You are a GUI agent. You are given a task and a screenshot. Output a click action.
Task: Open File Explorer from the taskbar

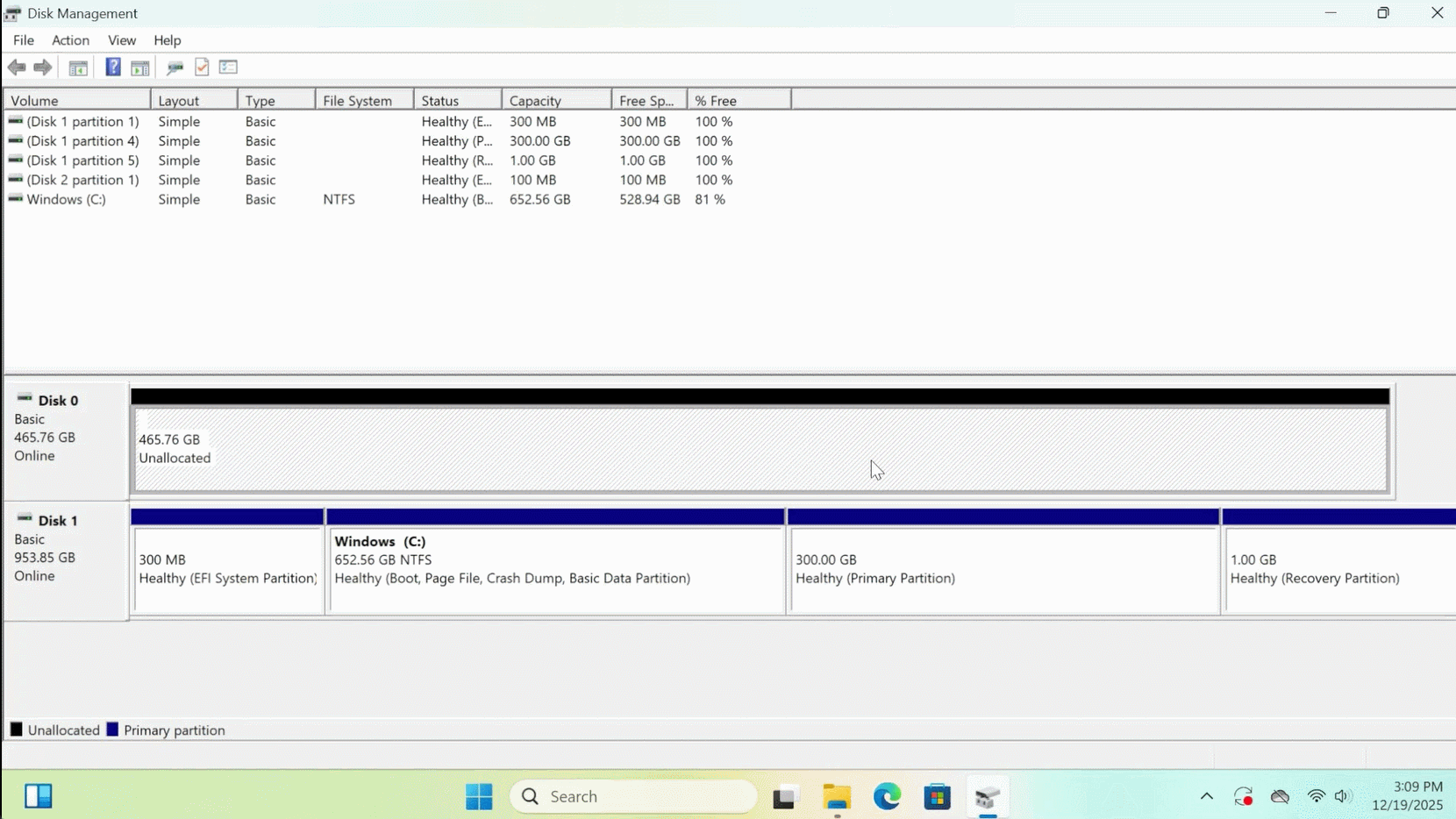pyautogui.click(x=837, y=796)
